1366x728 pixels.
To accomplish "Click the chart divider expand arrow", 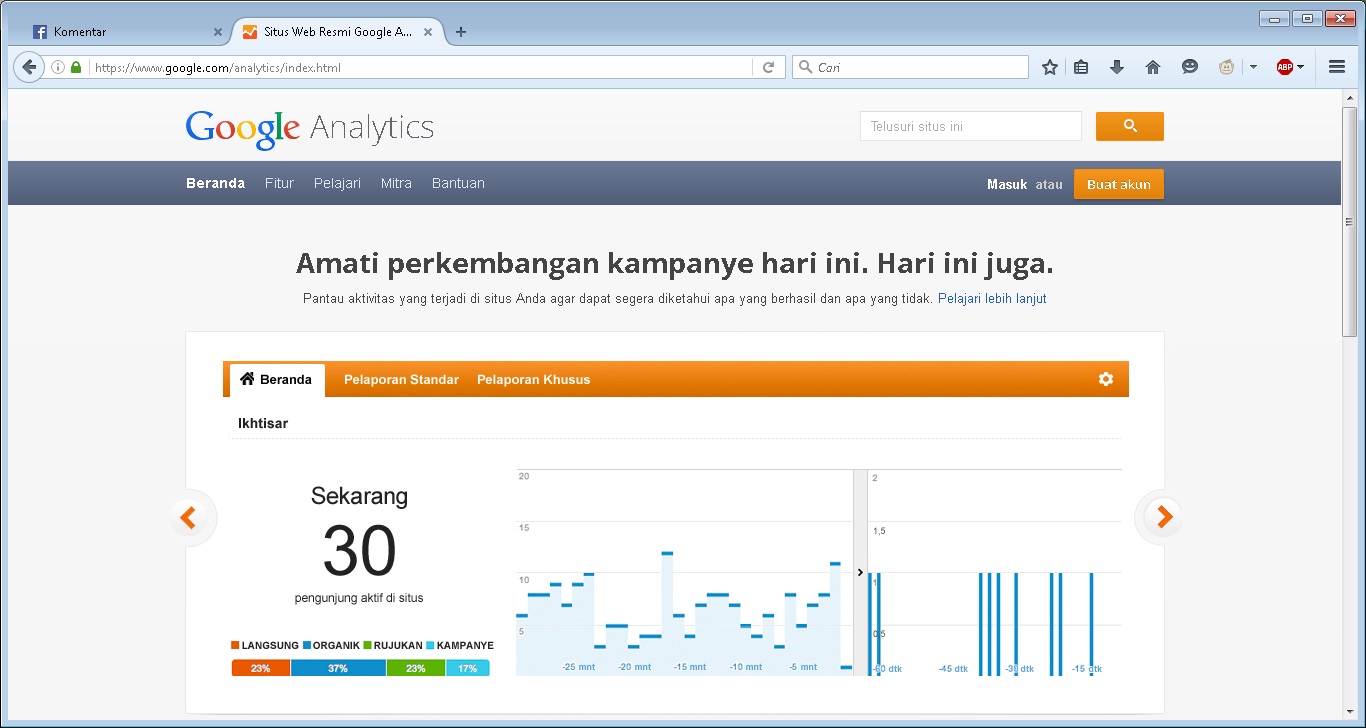I will (x=860, y=572).
